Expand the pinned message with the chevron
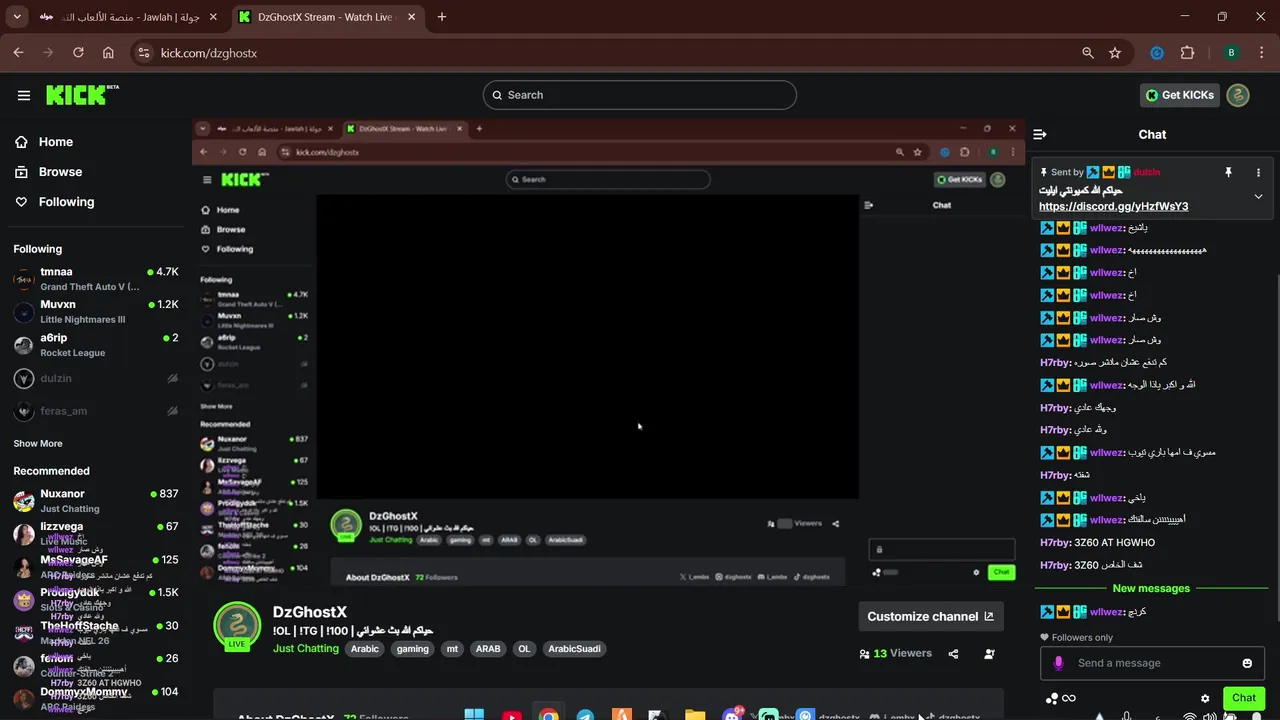The width and height of the screenshot is (1280, 720). click(1258, 196)
